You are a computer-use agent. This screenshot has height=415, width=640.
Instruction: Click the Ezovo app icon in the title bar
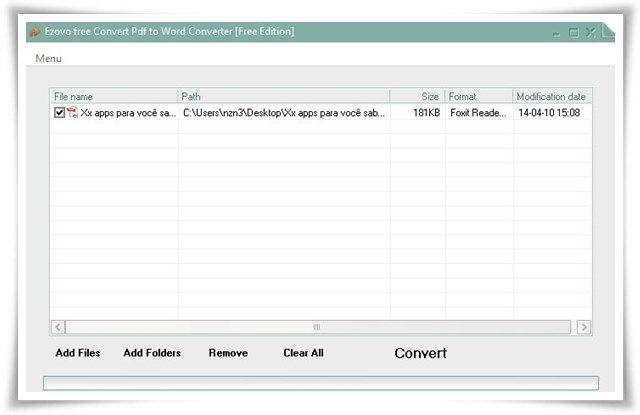click(x=35, y=31)
